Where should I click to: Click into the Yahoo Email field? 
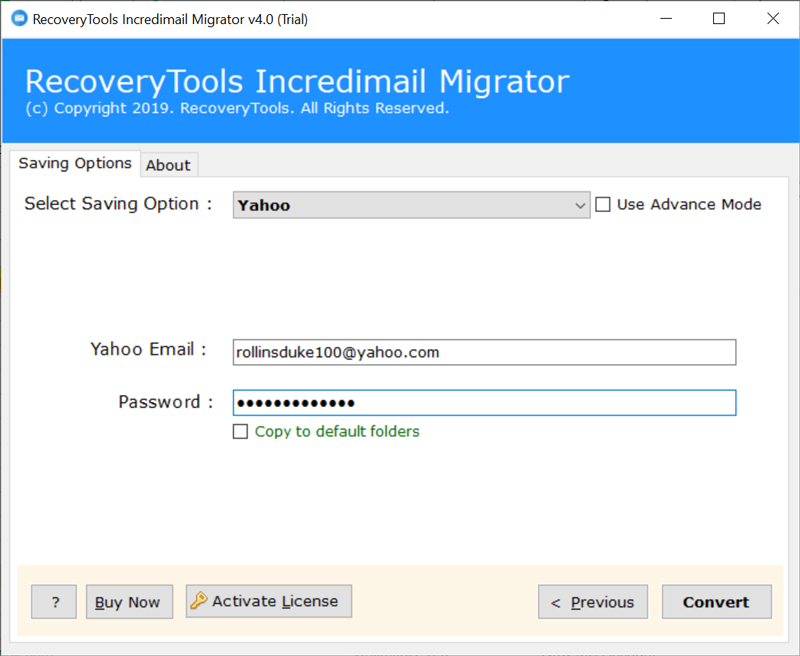click(x=484, y=352)
